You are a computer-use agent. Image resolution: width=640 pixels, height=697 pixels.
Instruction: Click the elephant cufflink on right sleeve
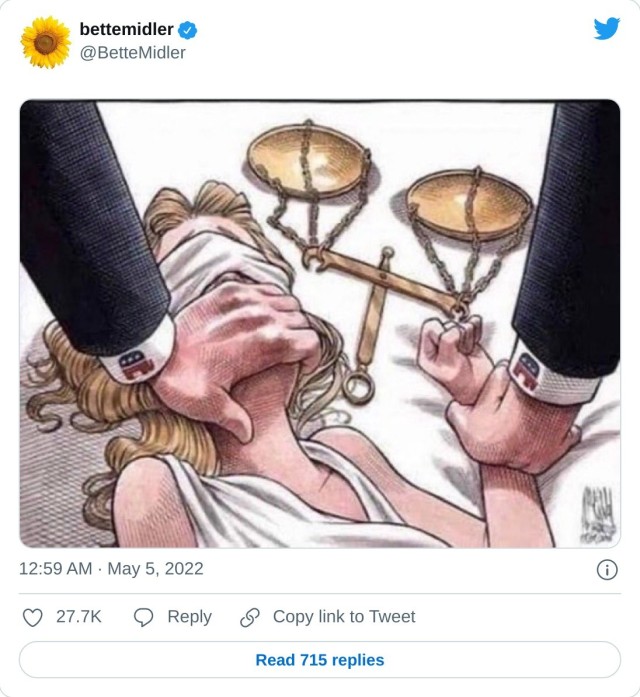point(526,372)
